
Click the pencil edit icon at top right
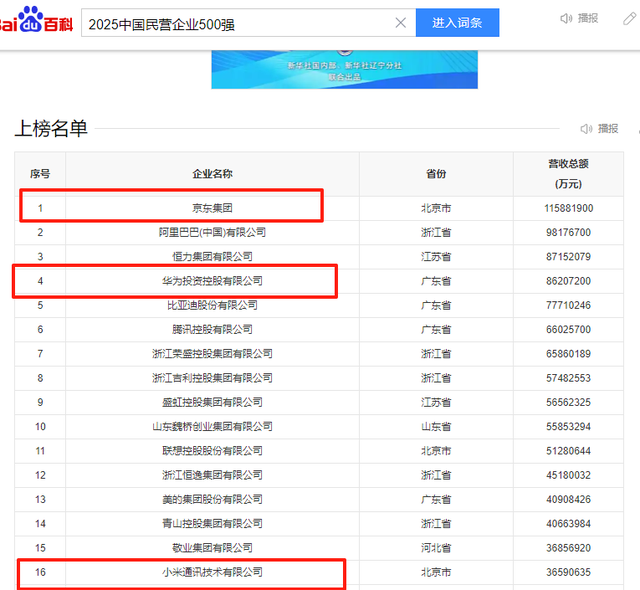click(629, 18)
